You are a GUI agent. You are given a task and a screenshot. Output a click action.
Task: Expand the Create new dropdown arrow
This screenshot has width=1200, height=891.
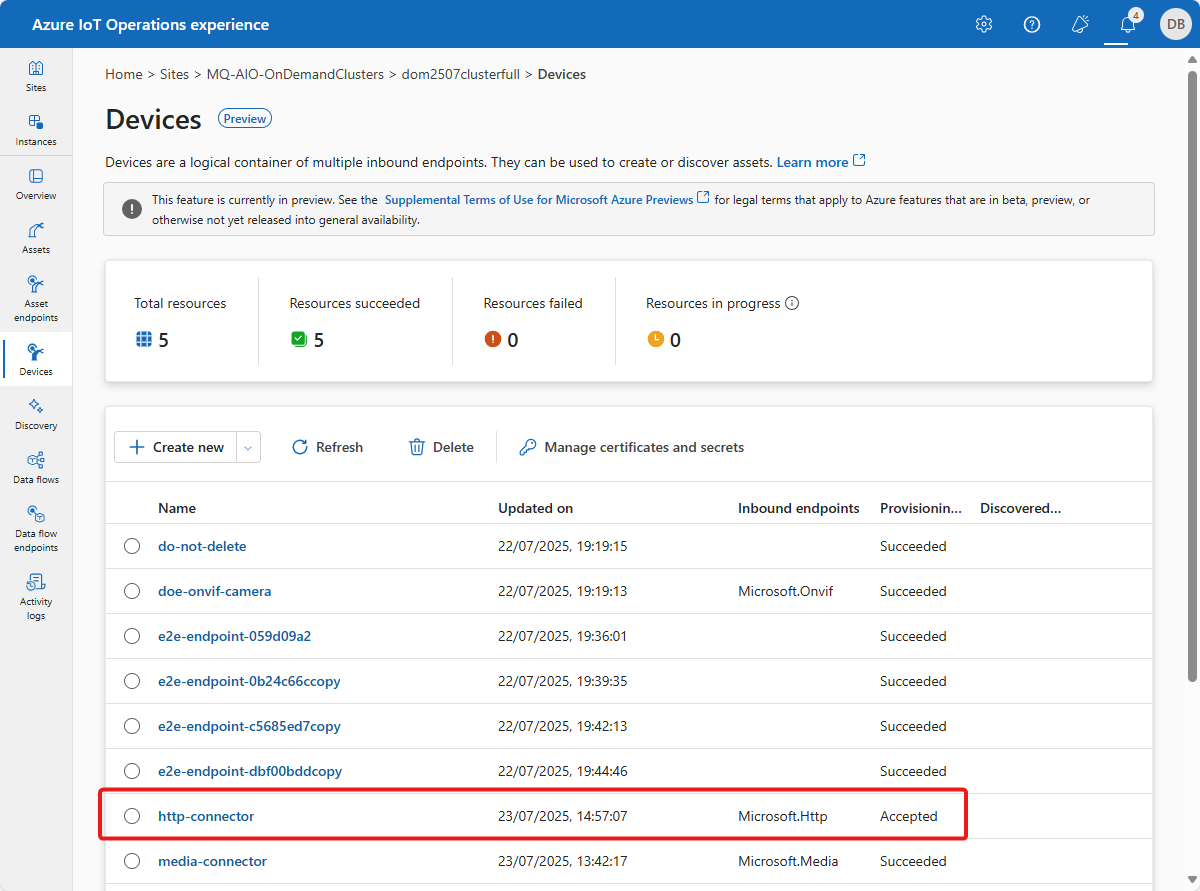click(x=249, y=447)
